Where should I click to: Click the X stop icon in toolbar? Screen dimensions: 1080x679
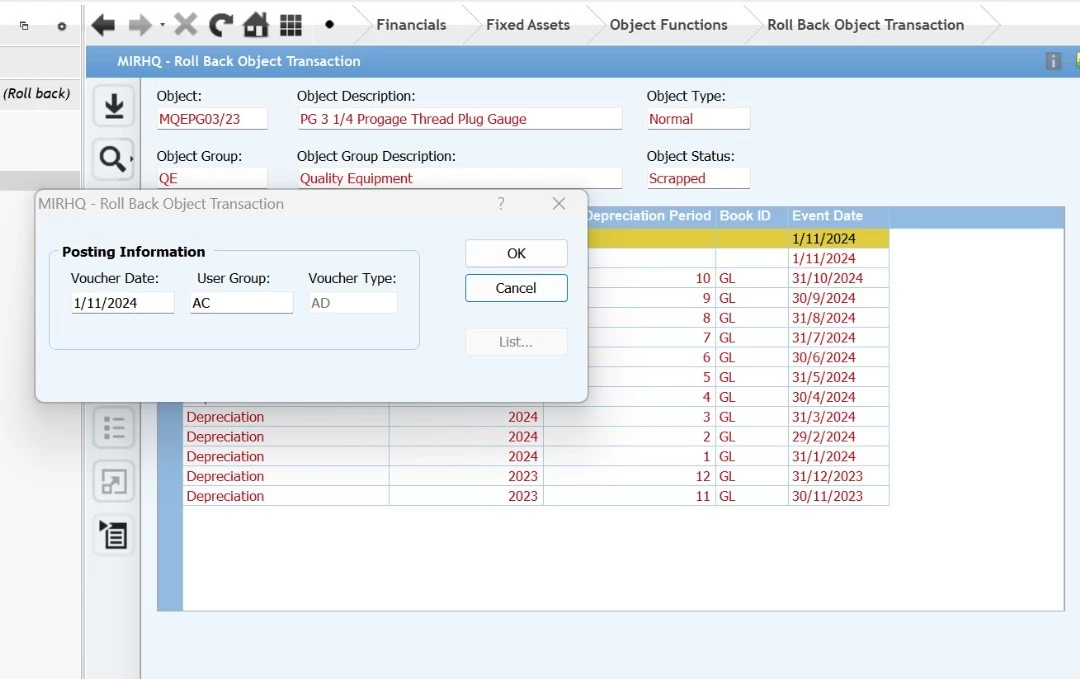pos(185,25)
